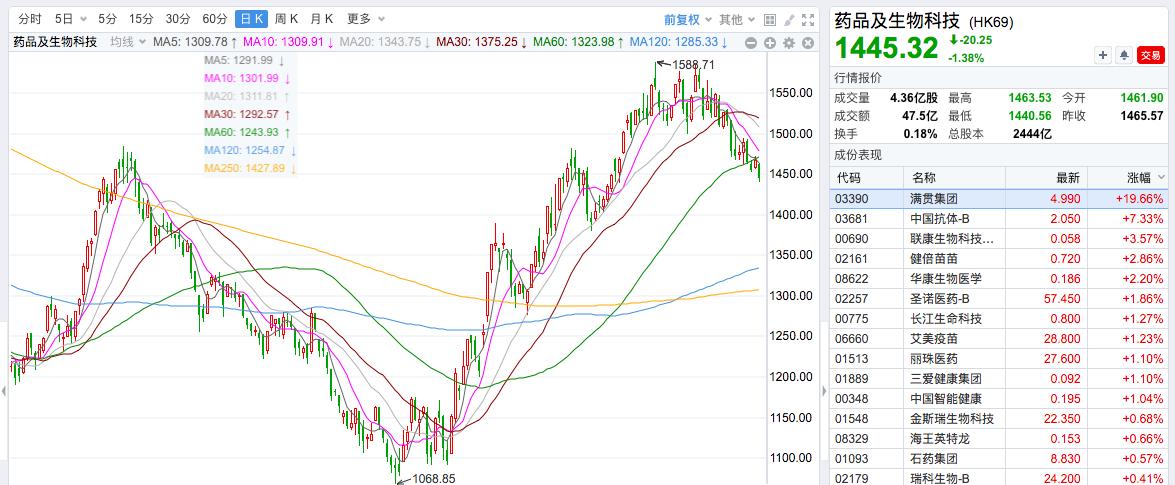Zoom in chart with plus icon
The image size is (1175, 485).
pos(770,42)
